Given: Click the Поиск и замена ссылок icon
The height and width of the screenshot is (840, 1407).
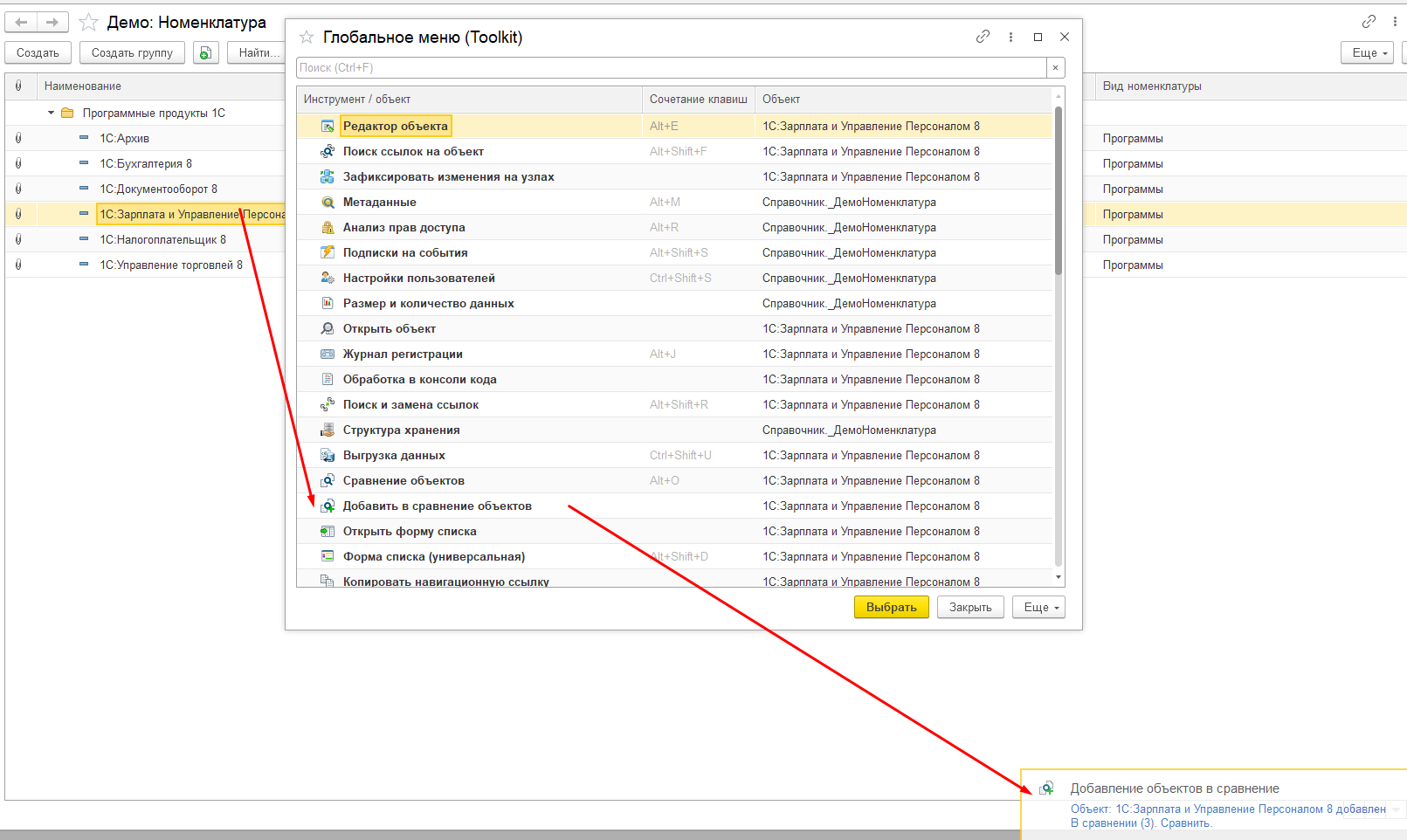Looking at the screenshot, I should point(328,405).
